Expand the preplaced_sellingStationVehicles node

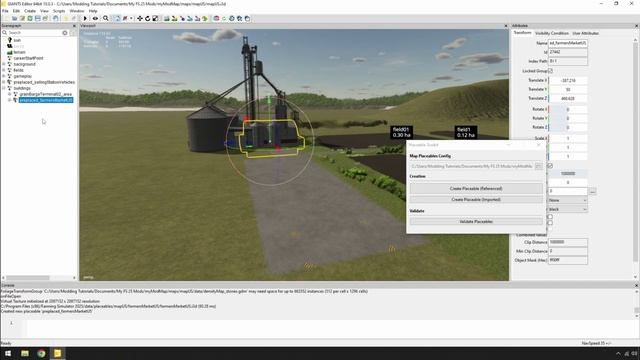(4, 82)
